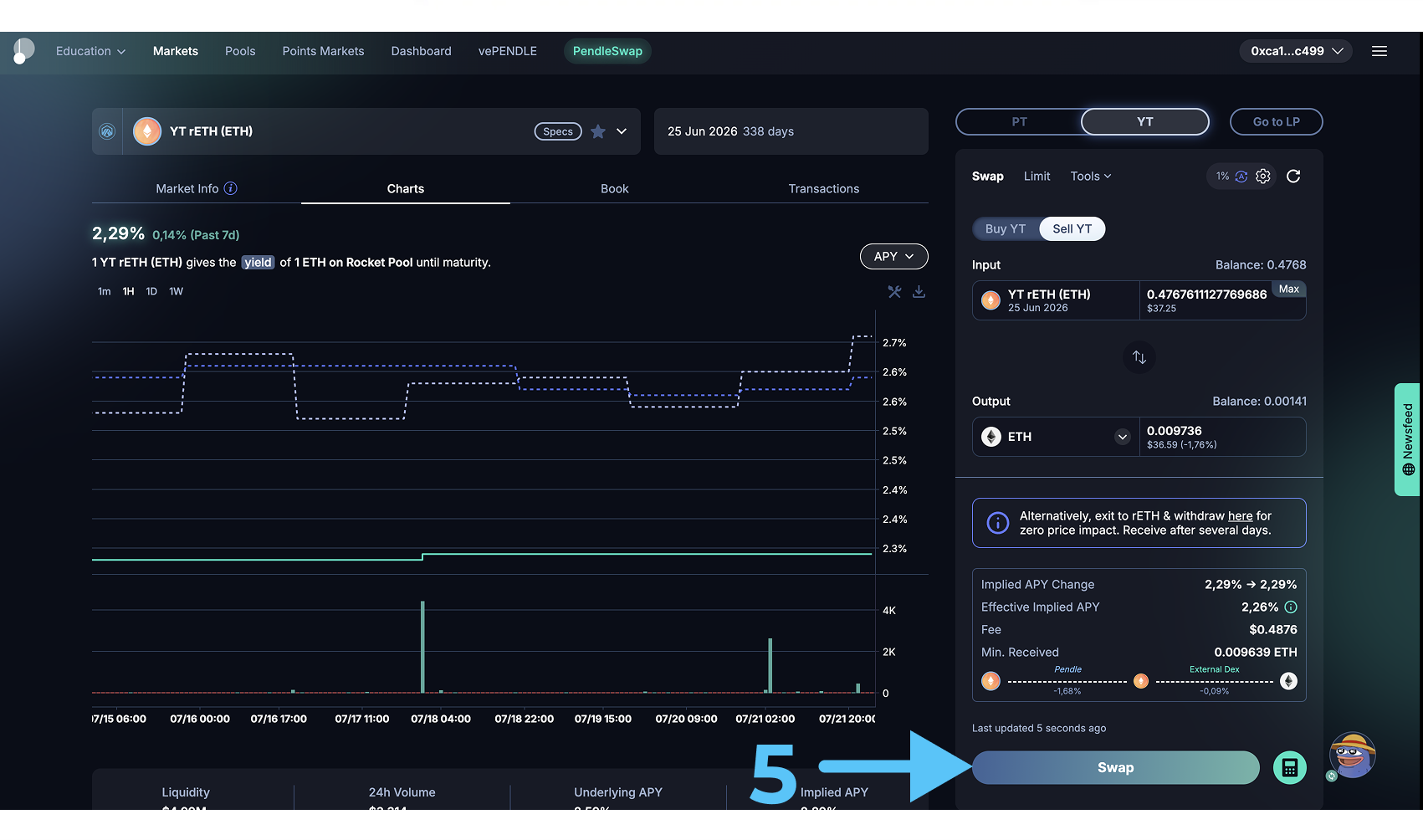The height and width of the screenshot is (840, 1423).
Task: Click the refresh quote icon
Action: click(1292, 177)
